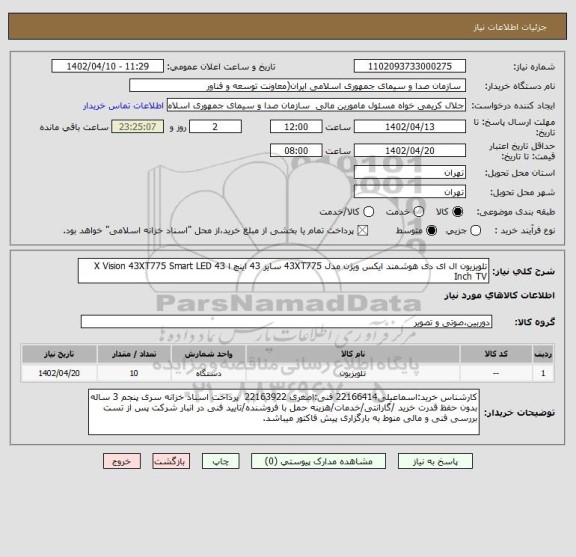Viewport: 576px width, 557px height.
Task: Select the جزیی purchase type radio
Action: [475, 231]
